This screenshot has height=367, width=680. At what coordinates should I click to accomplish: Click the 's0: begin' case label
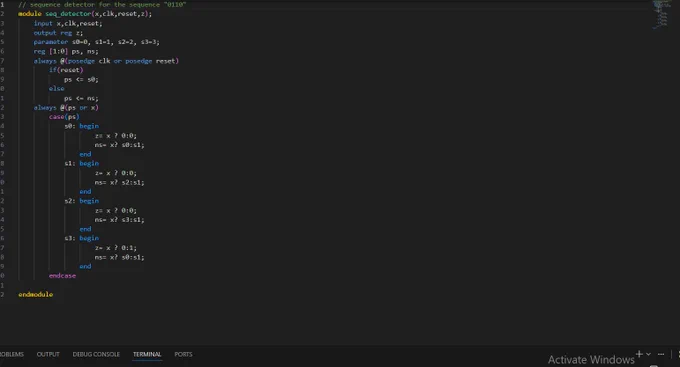tap(82, 126)
